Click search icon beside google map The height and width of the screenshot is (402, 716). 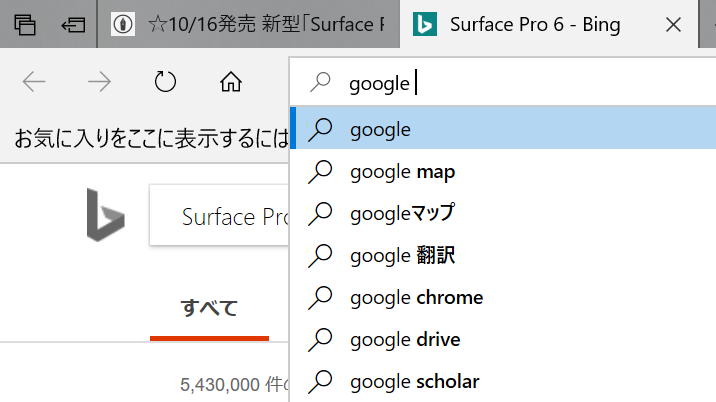pyautogui.click(x=320, y=172)
